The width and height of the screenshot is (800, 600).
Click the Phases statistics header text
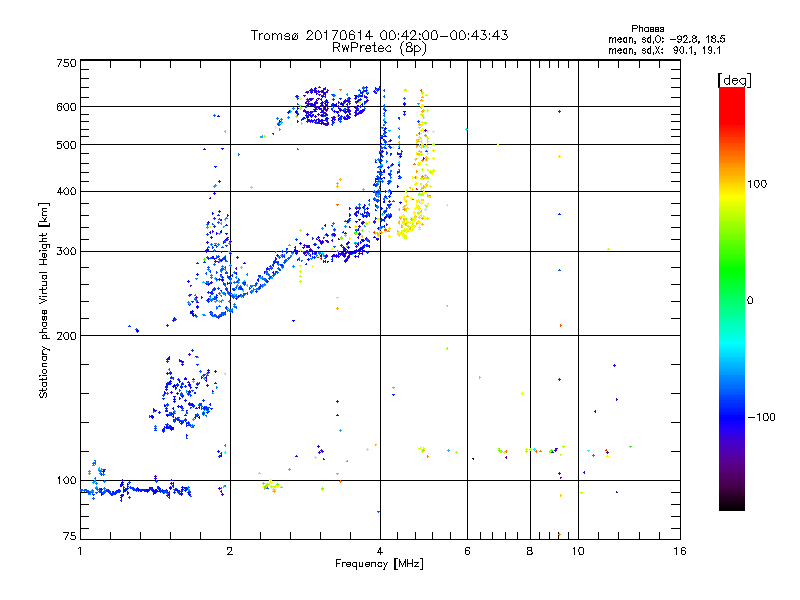(x=647, y=29)
